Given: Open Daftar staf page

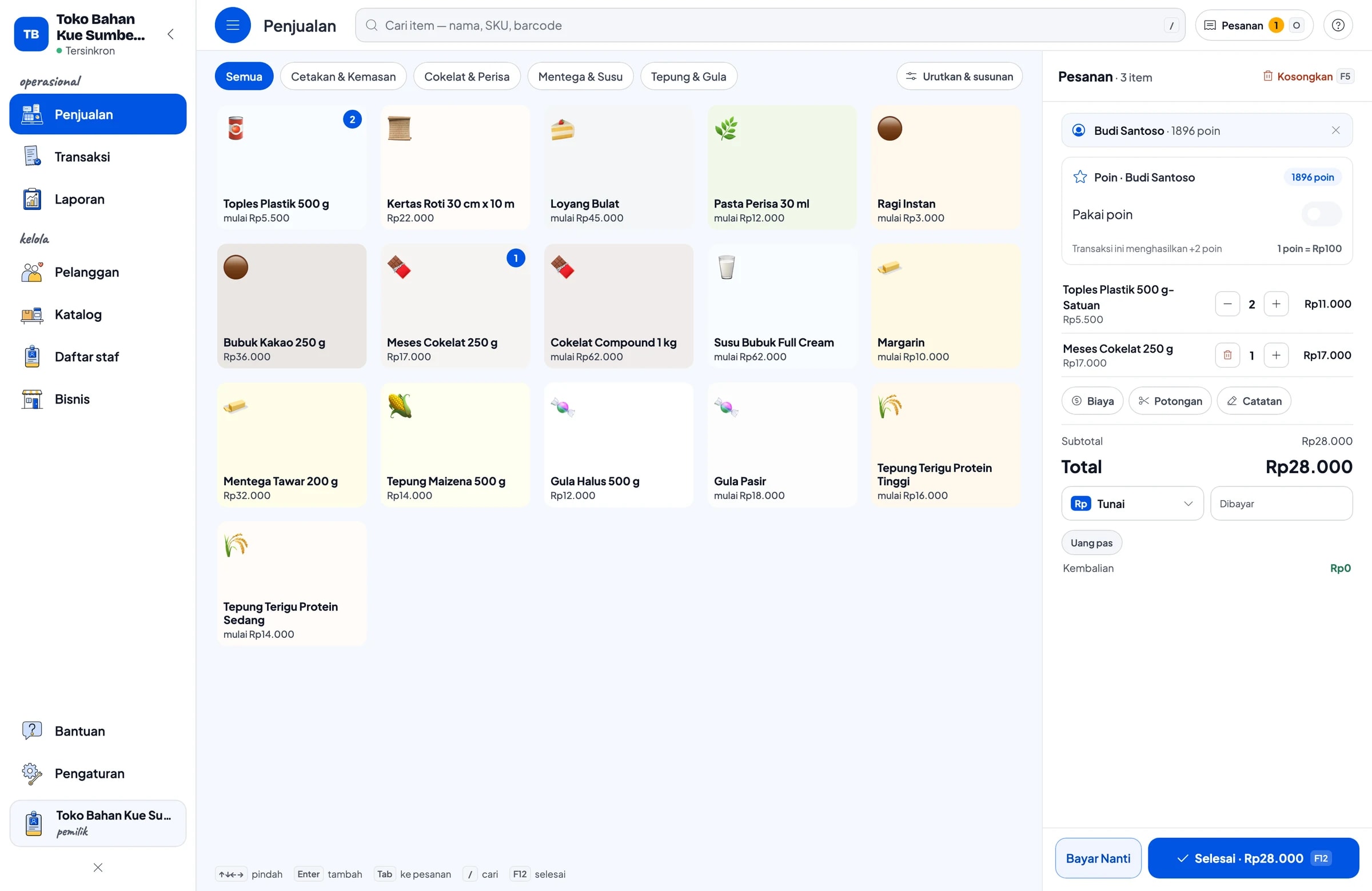Looking at the screenshot, I should click(x=98, y=357).
